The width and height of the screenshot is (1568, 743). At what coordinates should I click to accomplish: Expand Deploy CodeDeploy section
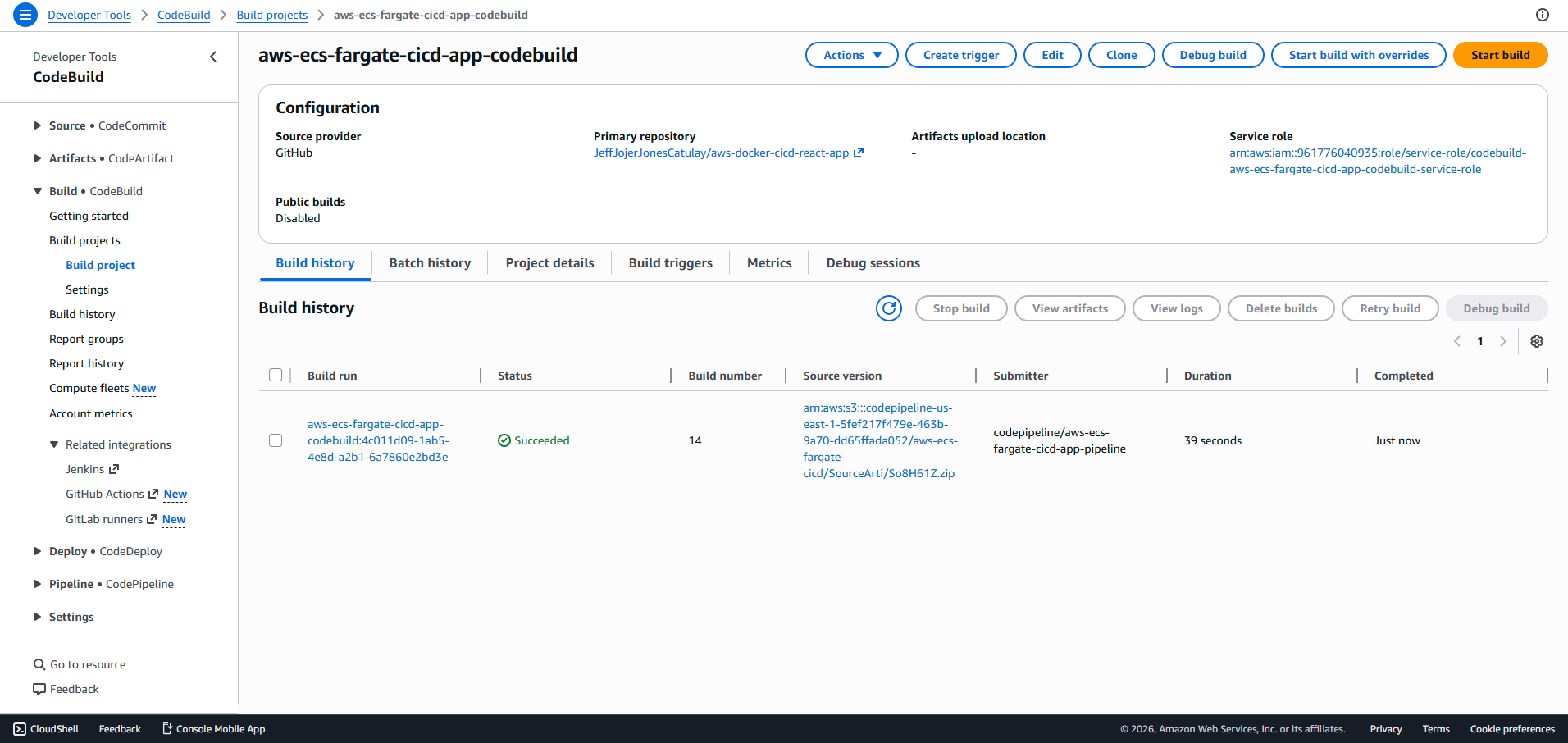point(38,551)
